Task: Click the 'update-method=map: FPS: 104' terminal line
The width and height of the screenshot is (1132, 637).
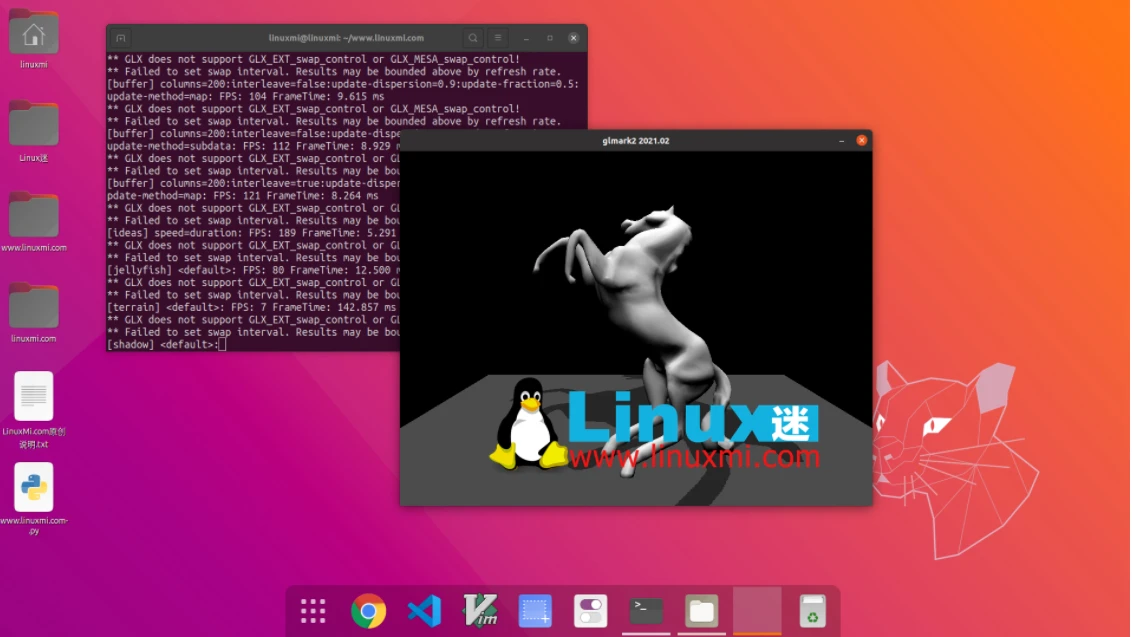Action: 245,96
